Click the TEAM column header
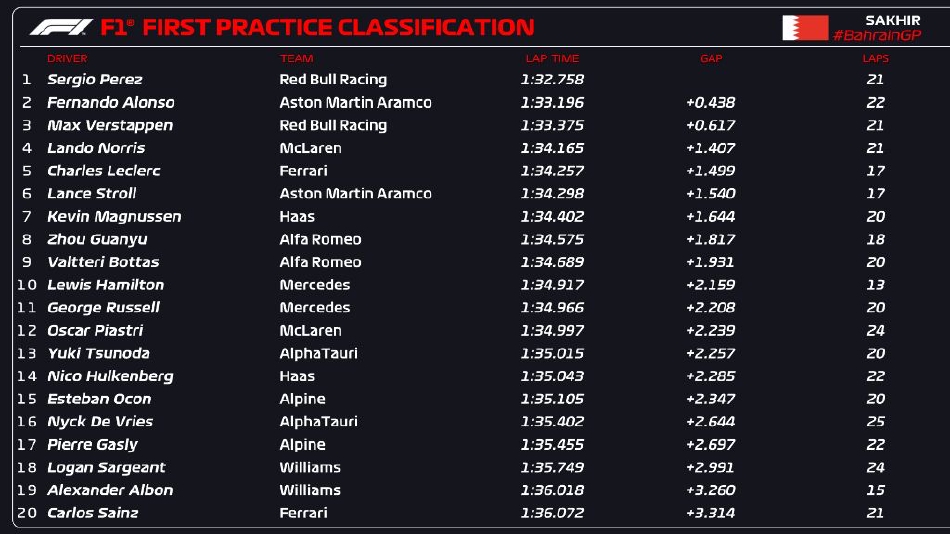The height and width of the screenshot is (534, 950). (296, 58)
